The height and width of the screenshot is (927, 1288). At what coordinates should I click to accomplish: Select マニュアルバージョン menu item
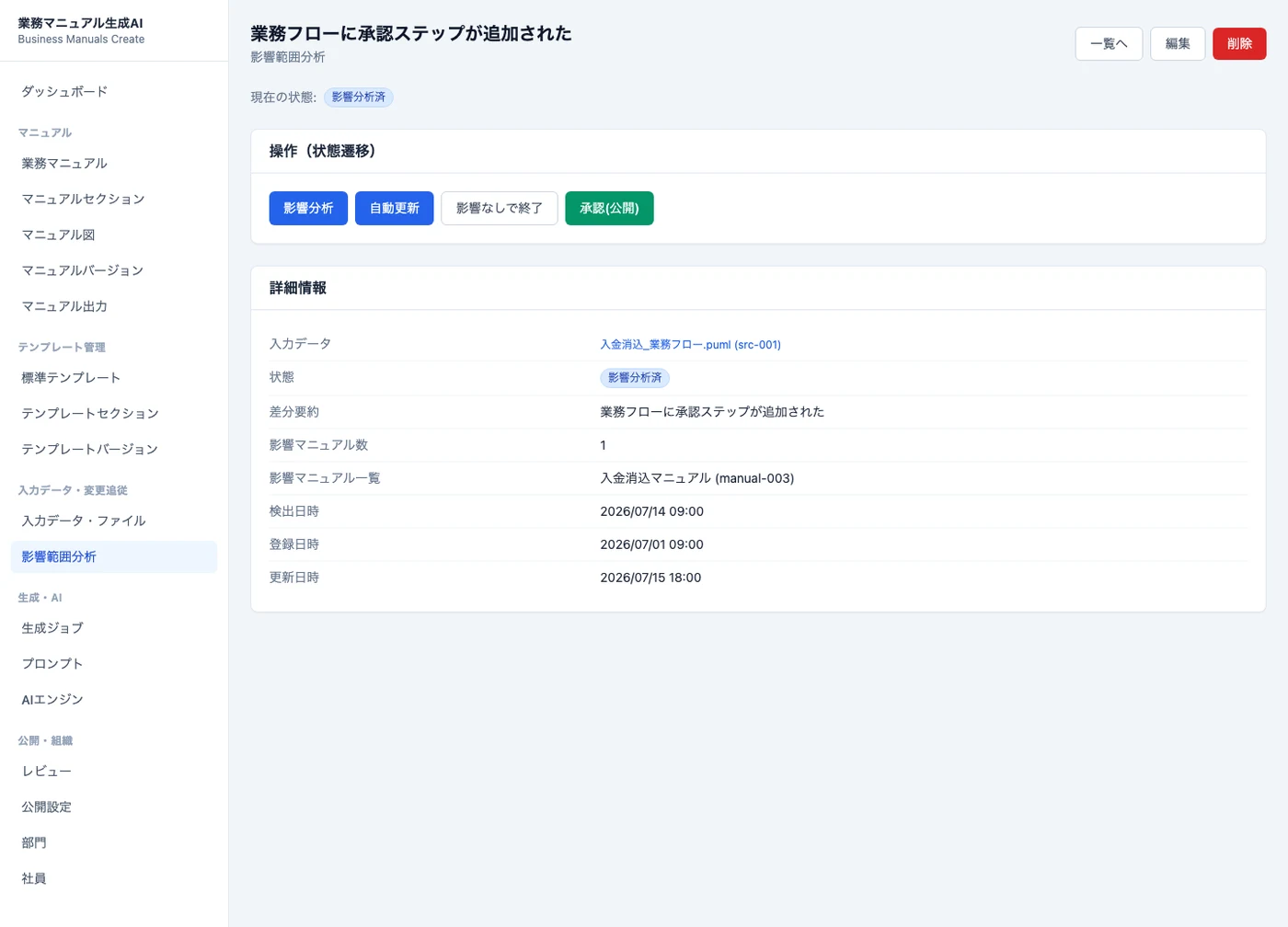point(114,270)
